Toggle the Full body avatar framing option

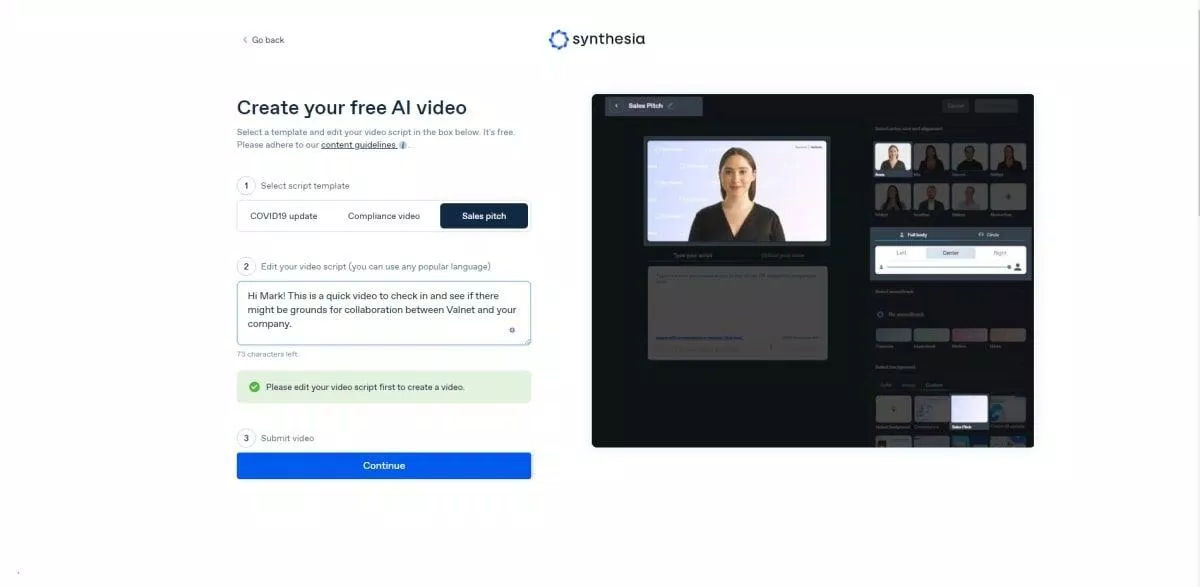click(x=919, y=232)
